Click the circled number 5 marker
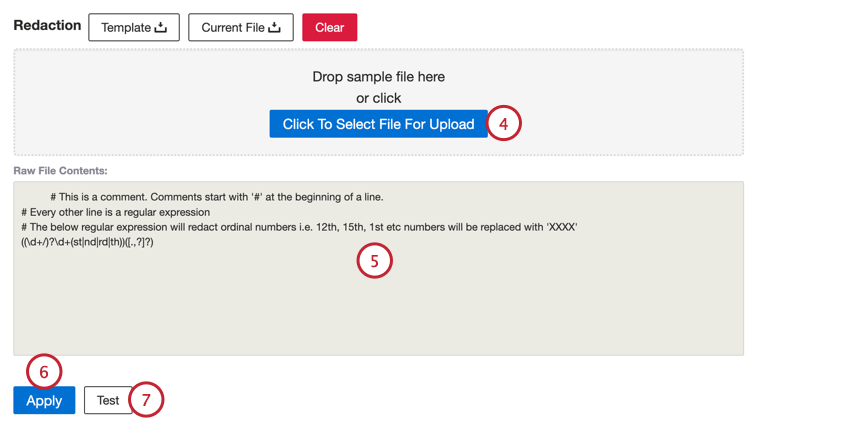The height and width of the screenshot is (425, 850). (374, 261)
